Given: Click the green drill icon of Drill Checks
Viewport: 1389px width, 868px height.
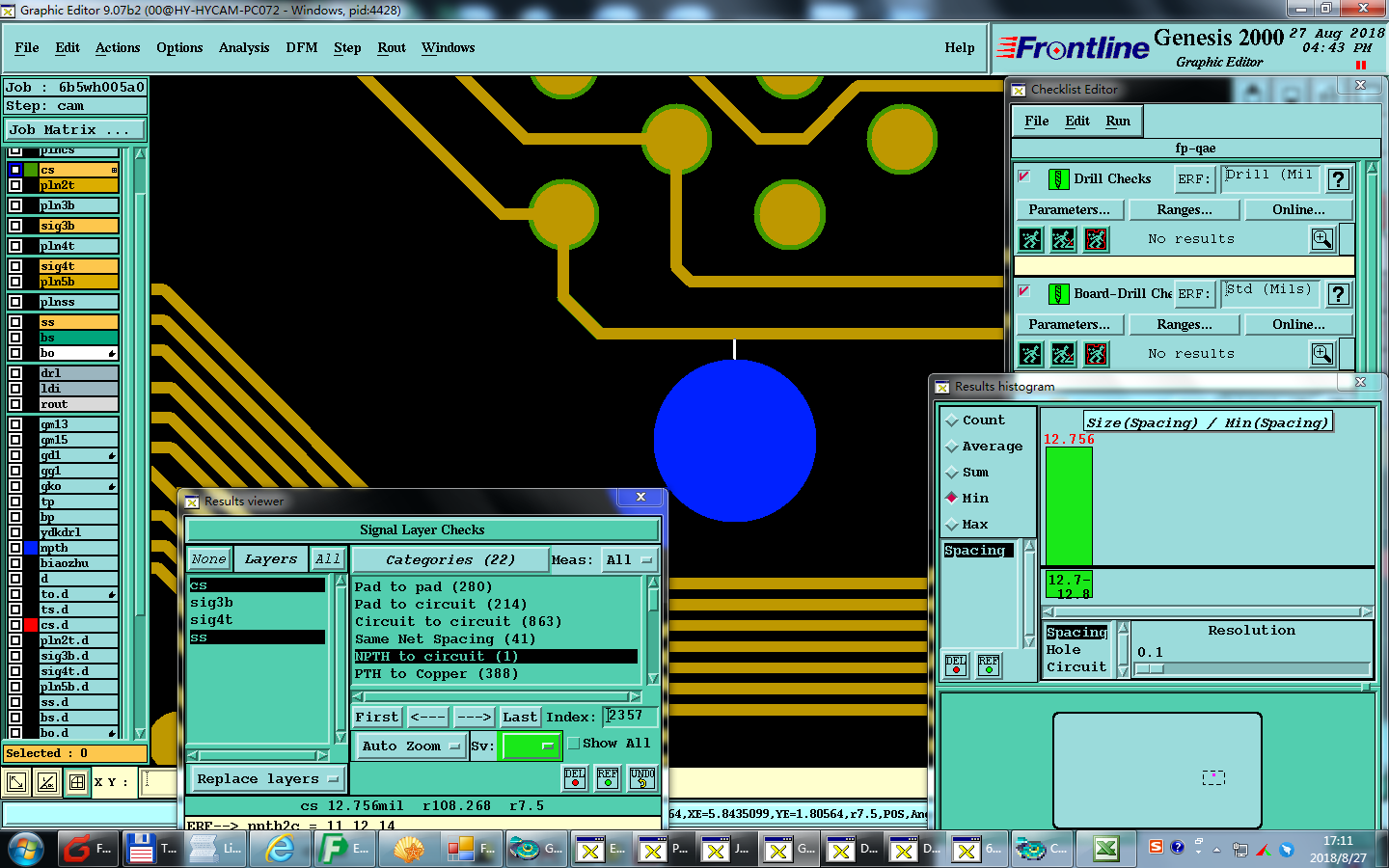Looking at the screenshot, I should 1058,179.
